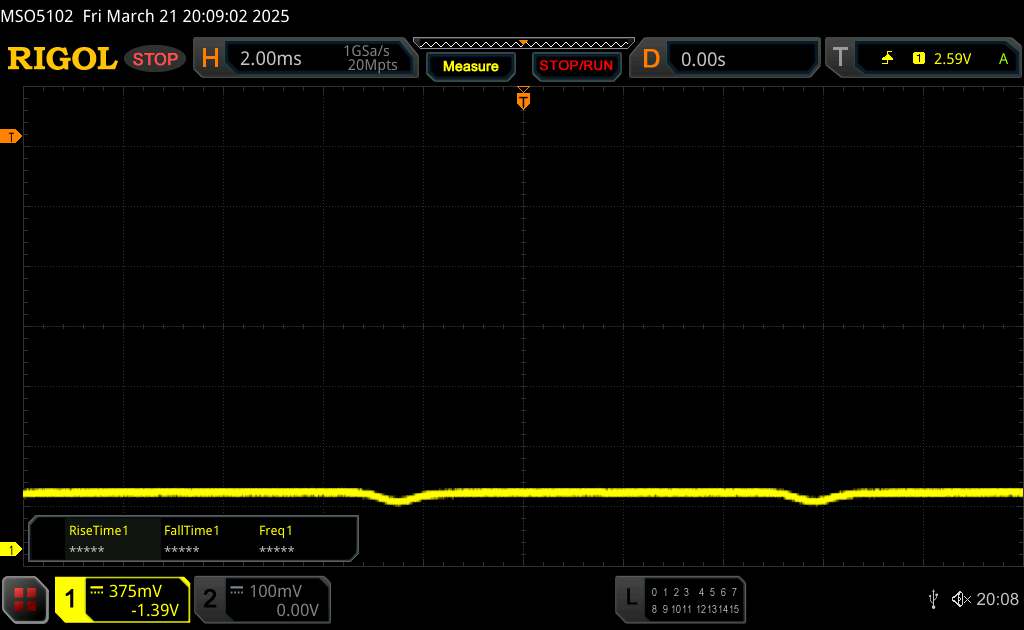Open the 2.00ms horizontal timebase setting
The image size is (1024, 630).
click(271, 59)
